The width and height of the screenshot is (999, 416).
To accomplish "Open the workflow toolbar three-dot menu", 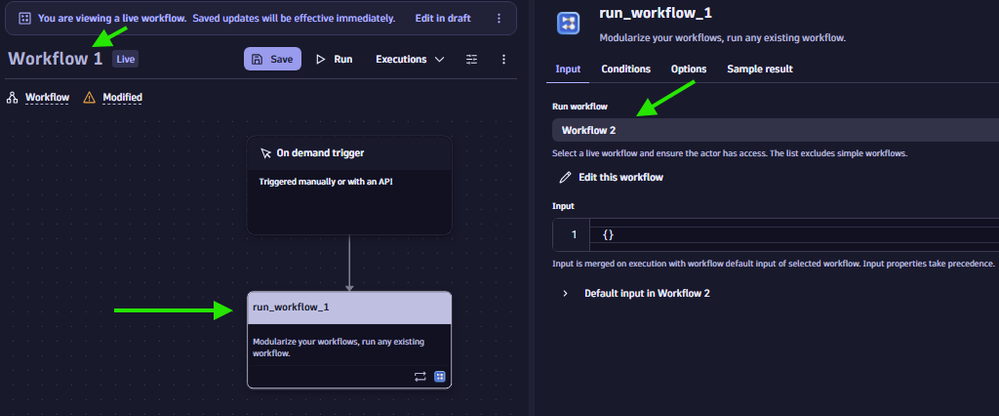I will 504,59.
